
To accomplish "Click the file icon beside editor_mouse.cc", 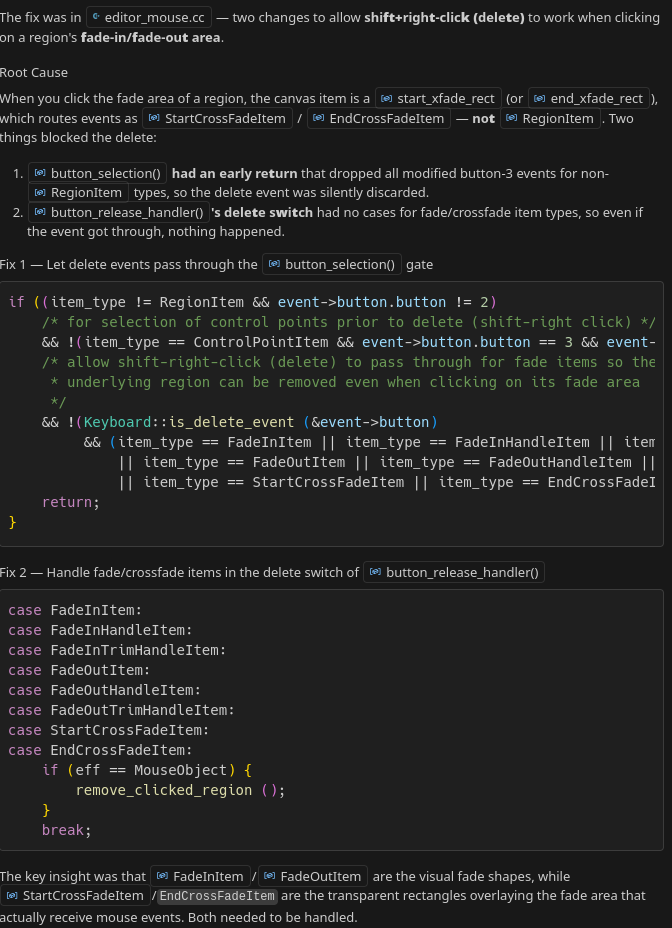I will pyautogui.click(x=97, y=18).
